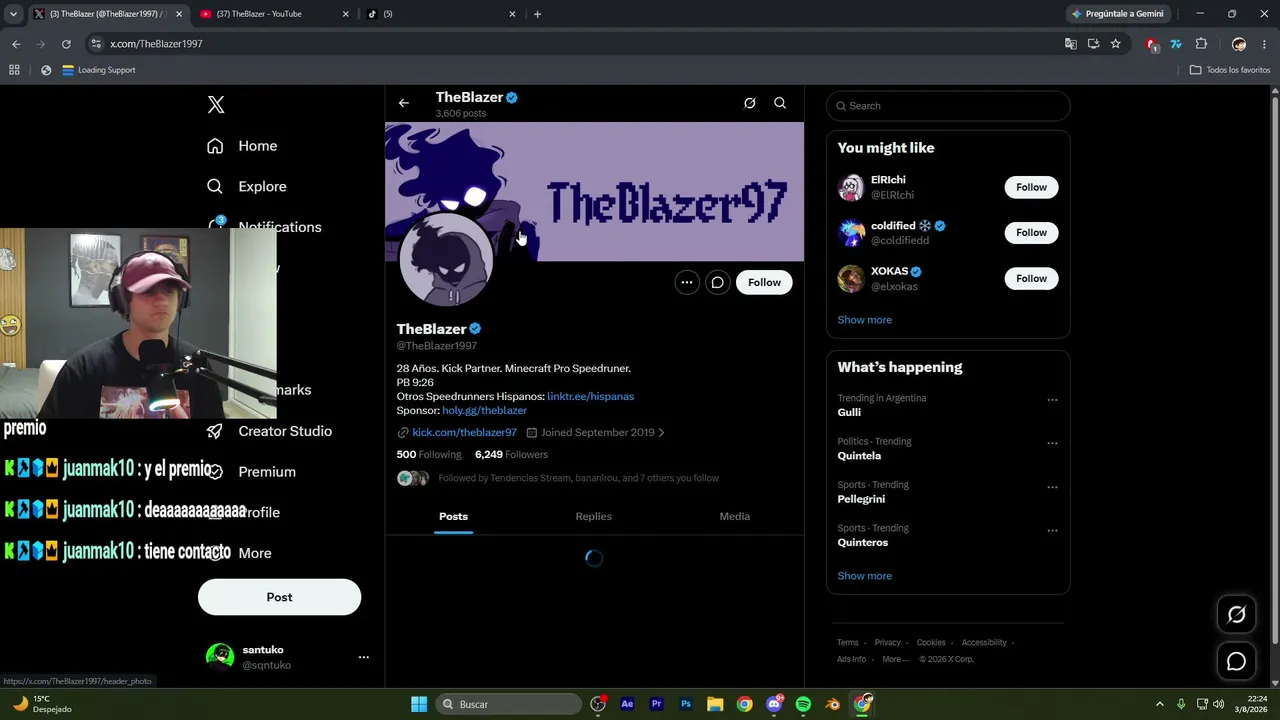
Task: Expand More menu in X sidebar
Action: [x=239, y=553]
